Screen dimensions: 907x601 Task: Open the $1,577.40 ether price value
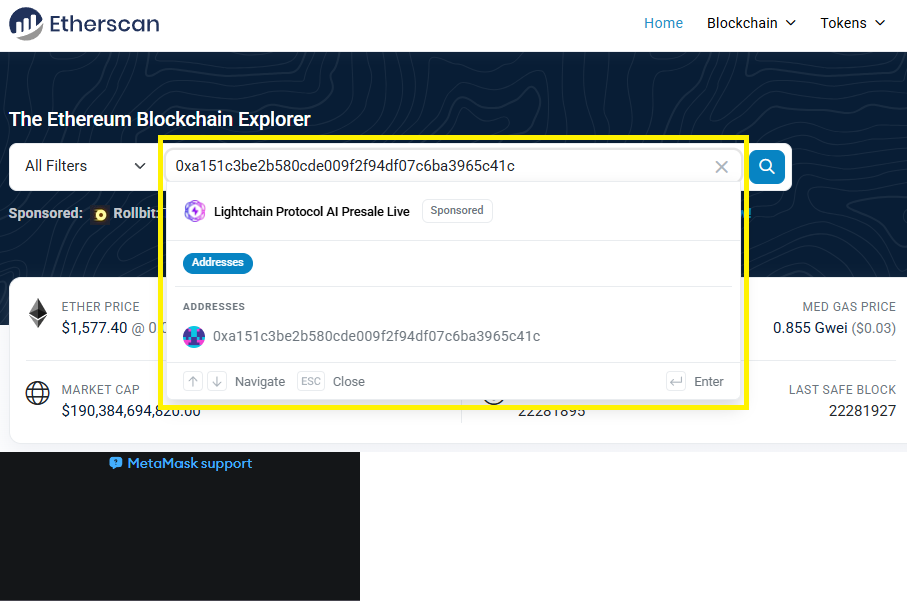(94, 328)
